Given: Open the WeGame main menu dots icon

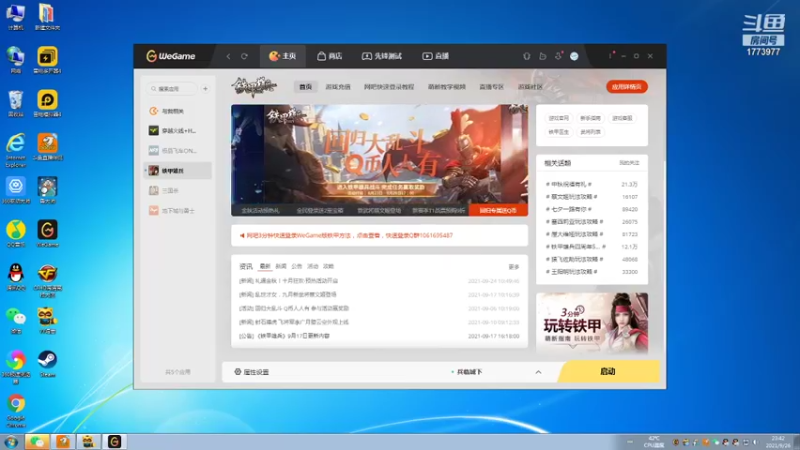Looking at the screenshot, I should click(x=610, y=56).
